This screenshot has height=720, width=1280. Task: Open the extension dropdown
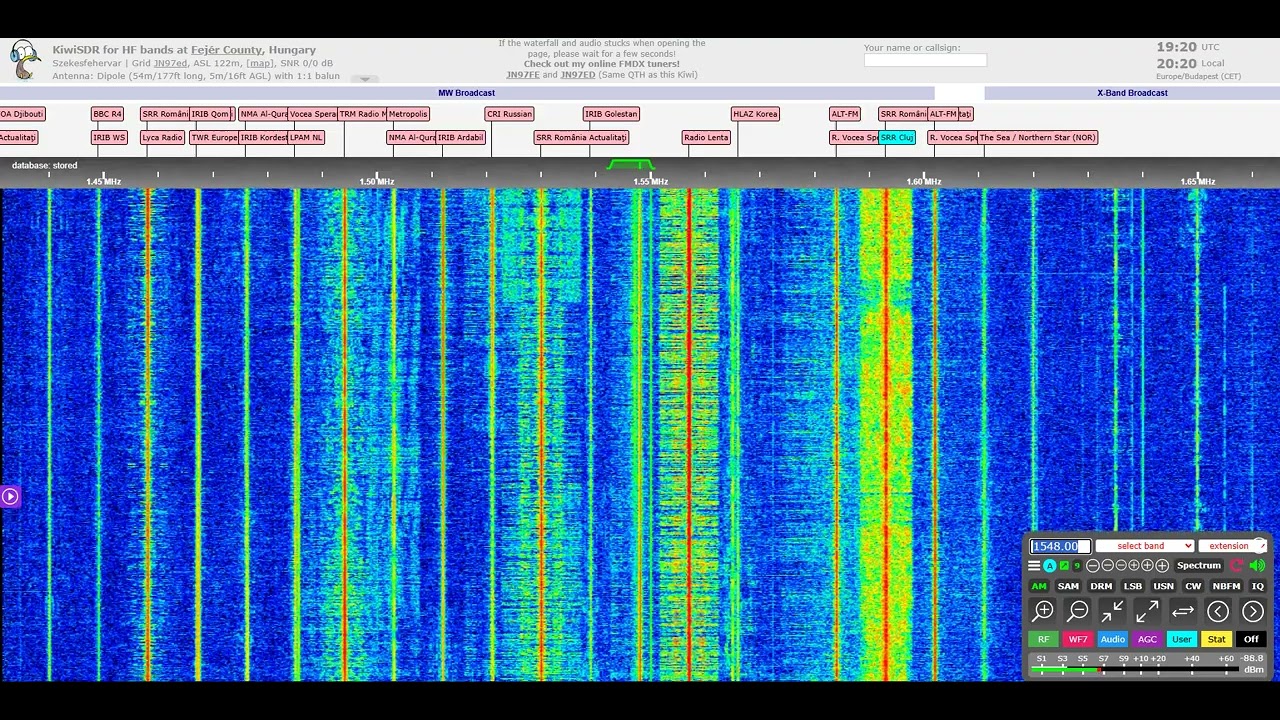(x=1233, y=546)
